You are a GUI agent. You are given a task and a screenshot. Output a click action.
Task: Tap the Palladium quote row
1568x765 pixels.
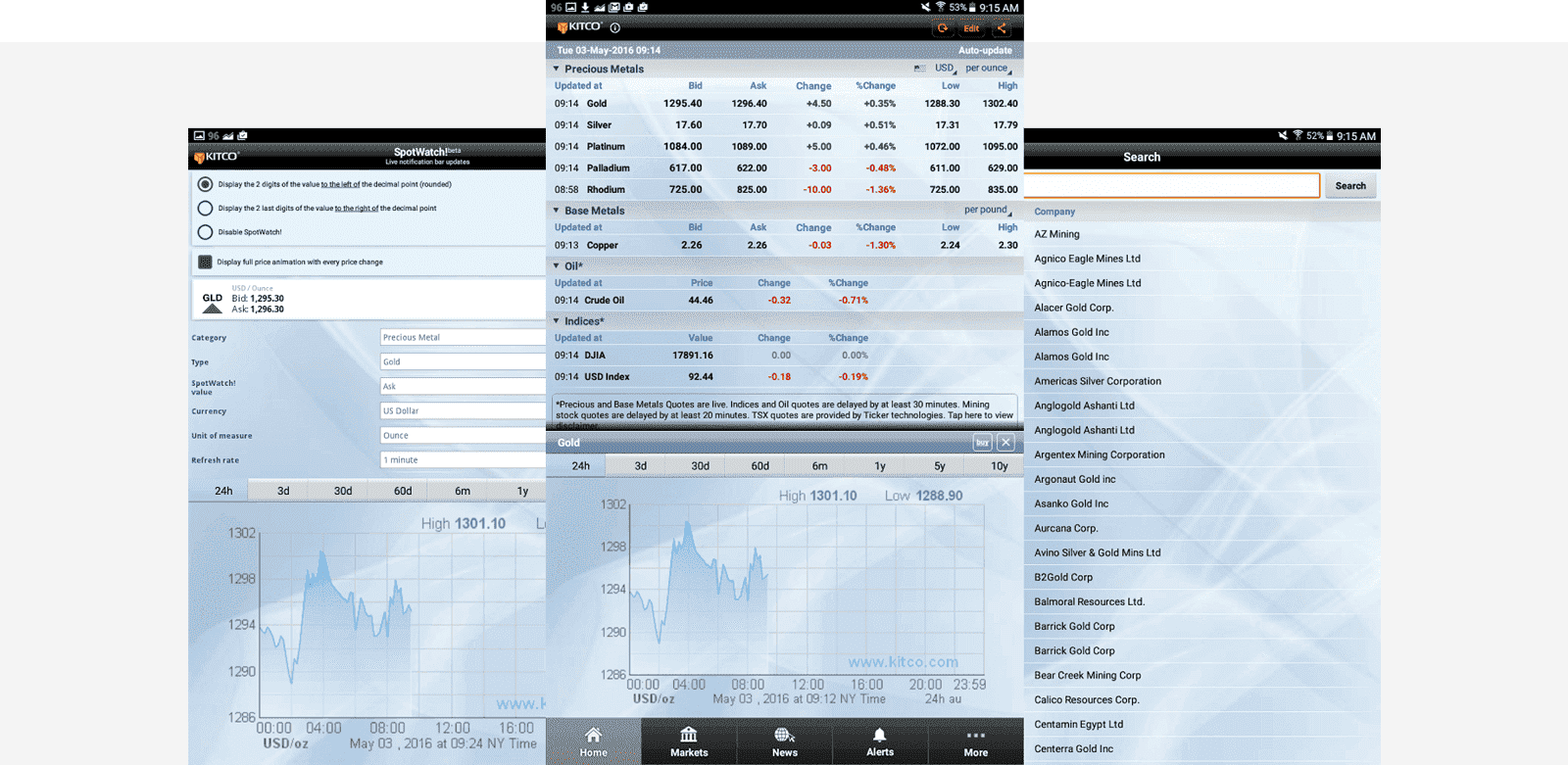785,167
